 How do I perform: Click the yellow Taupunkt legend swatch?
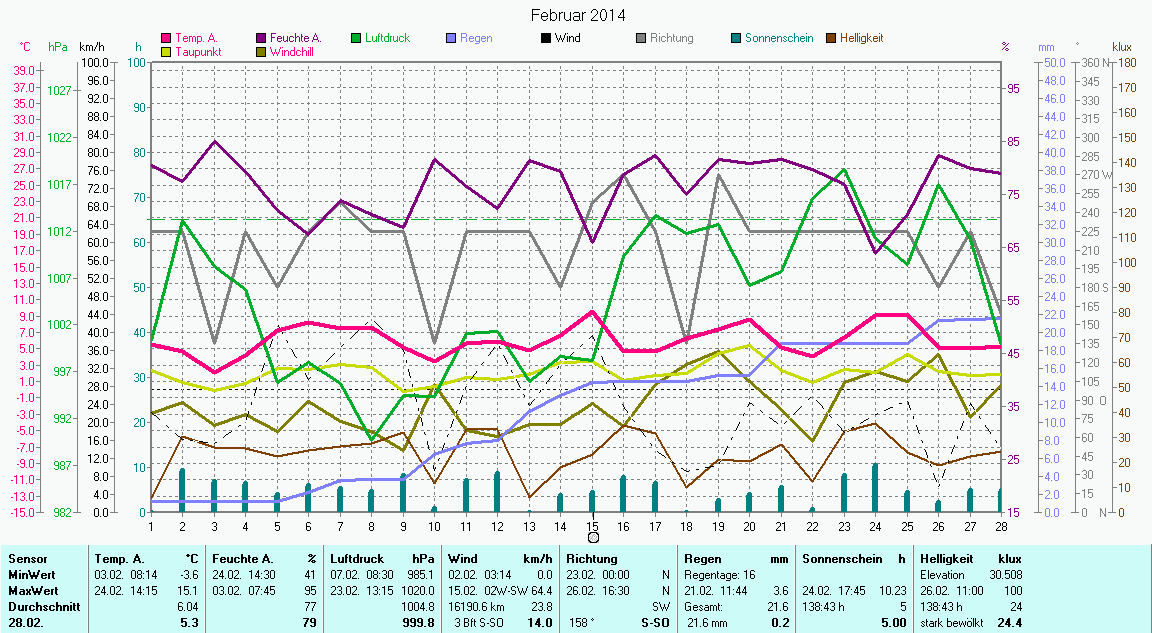(x=166, y=51)
